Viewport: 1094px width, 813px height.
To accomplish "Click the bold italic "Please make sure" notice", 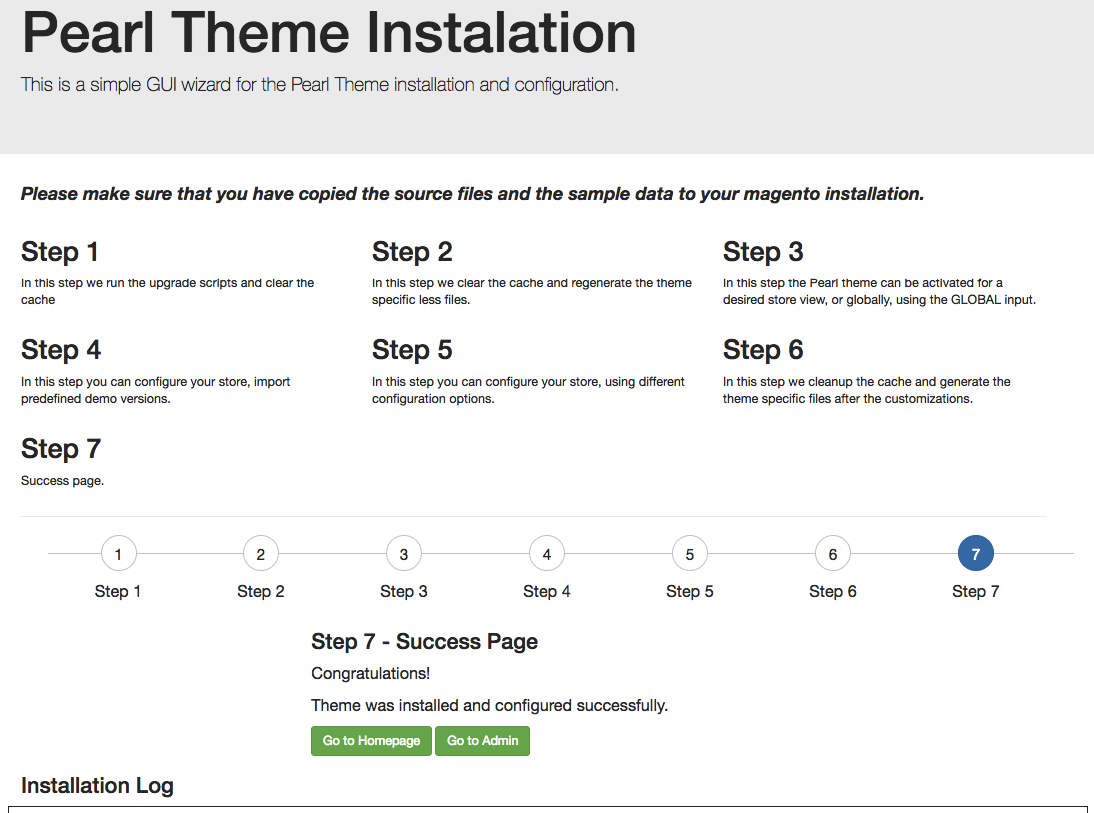I will 472,194.
